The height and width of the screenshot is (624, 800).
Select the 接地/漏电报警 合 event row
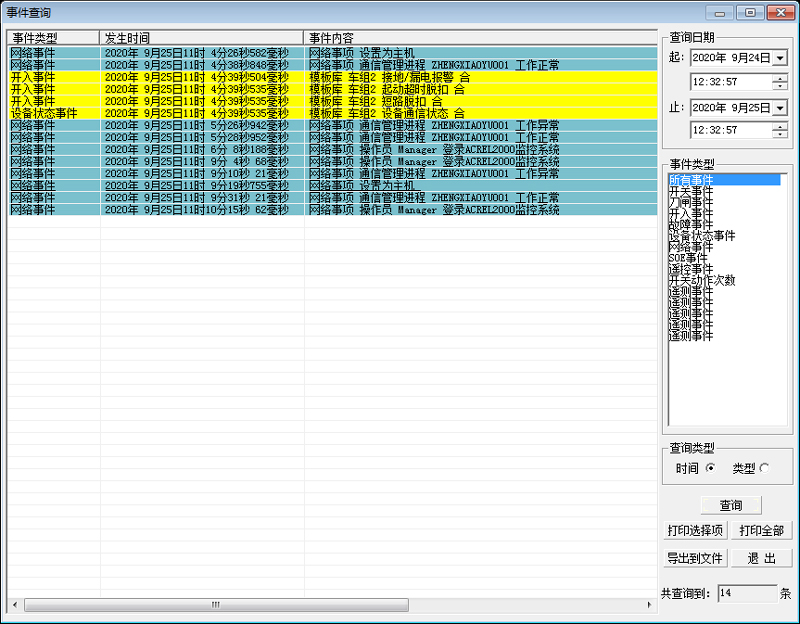(x=333, y=78)
